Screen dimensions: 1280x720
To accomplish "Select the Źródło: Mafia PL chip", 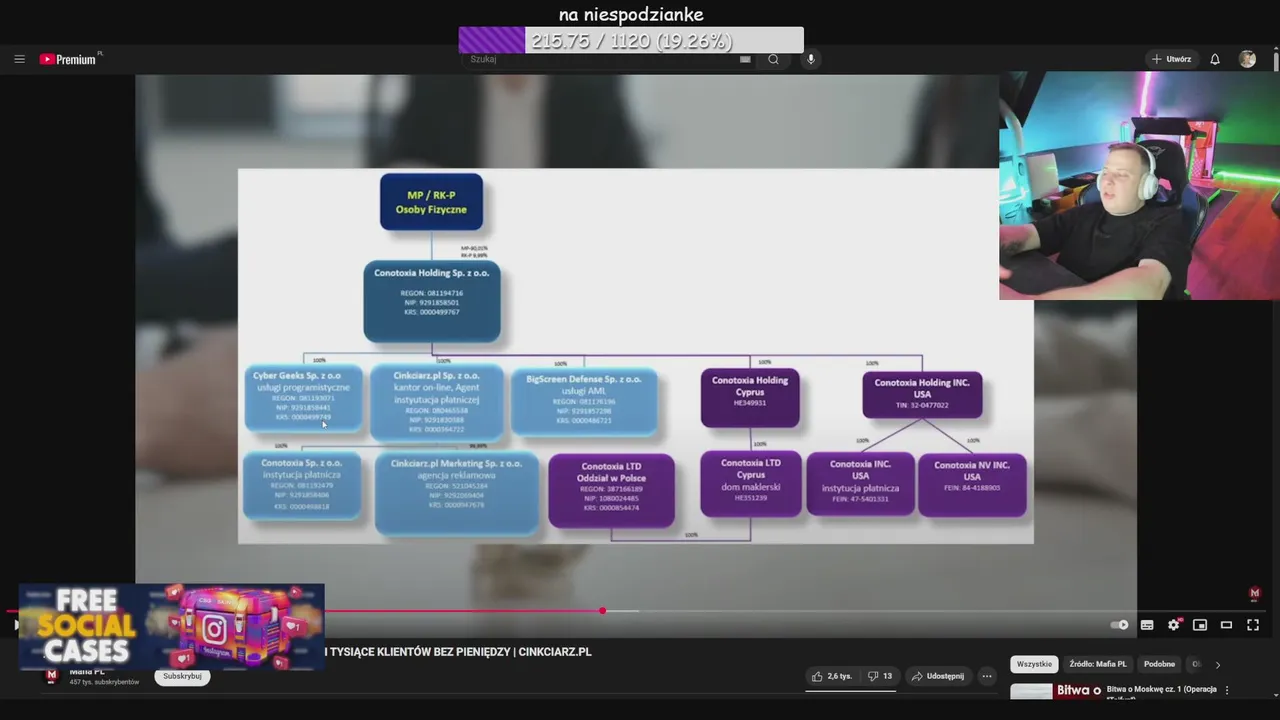I will point(1097,664).
